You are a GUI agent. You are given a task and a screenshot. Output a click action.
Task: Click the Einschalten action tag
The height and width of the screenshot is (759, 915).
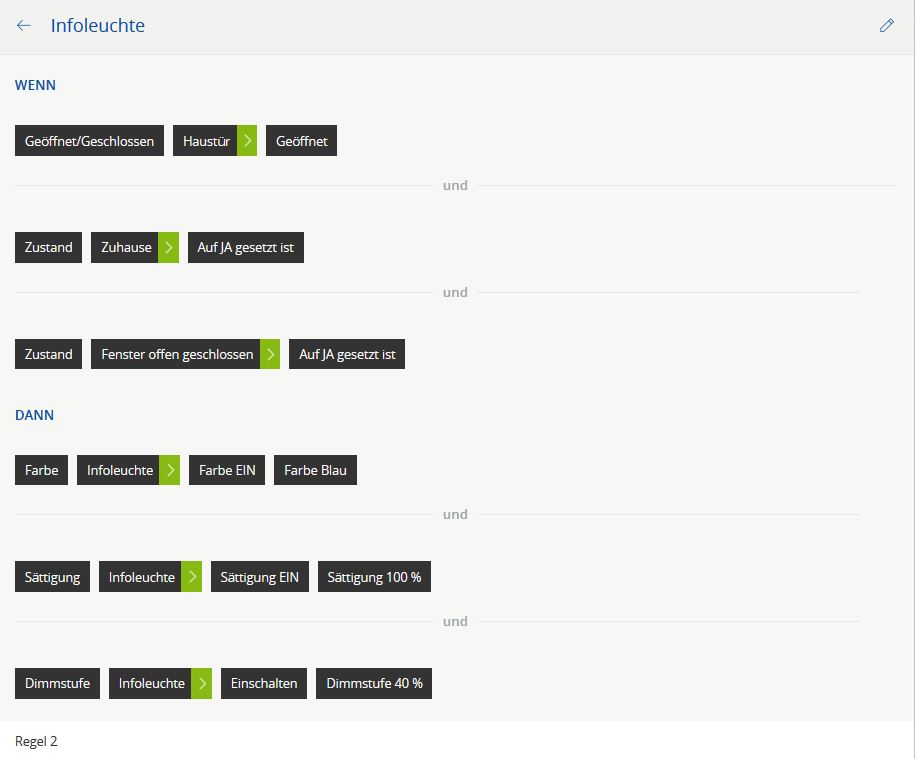[264, 684]
